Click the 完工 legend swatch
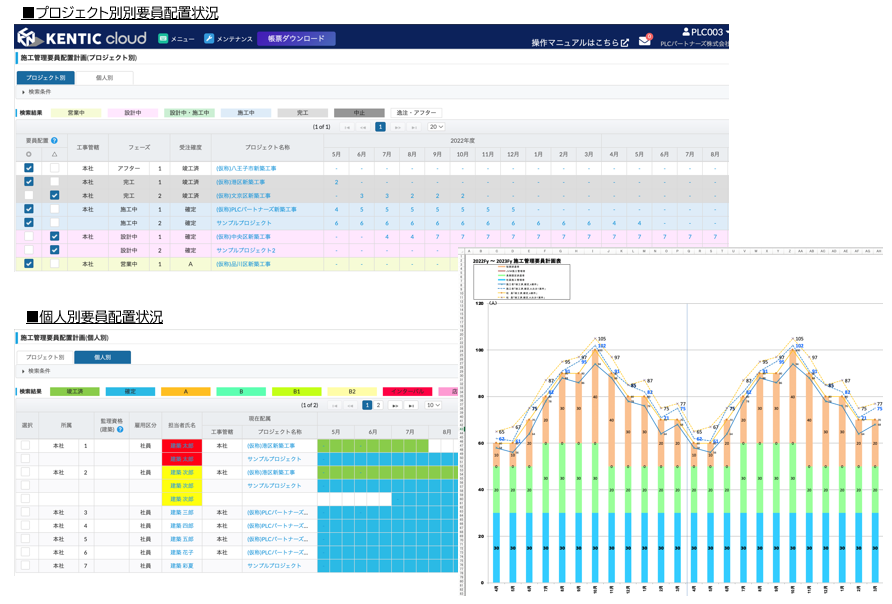892x604 pixels. 303,113
